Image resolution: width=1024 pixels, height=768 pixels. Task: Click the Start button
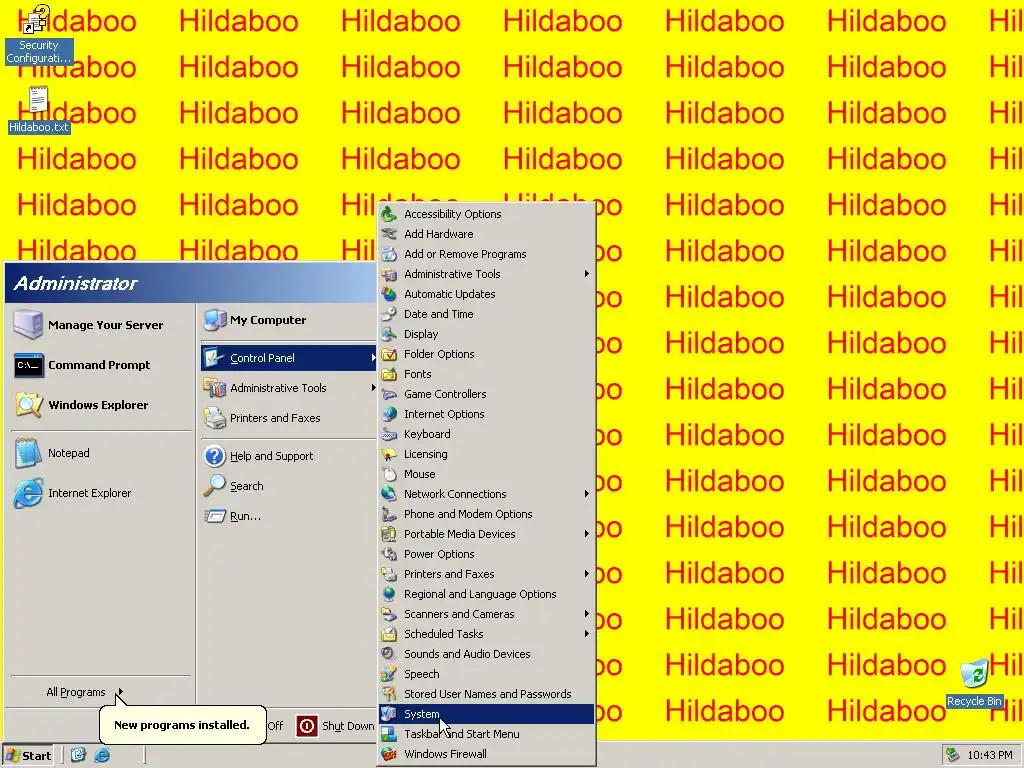pyautogui.click(x=28, y=756)
